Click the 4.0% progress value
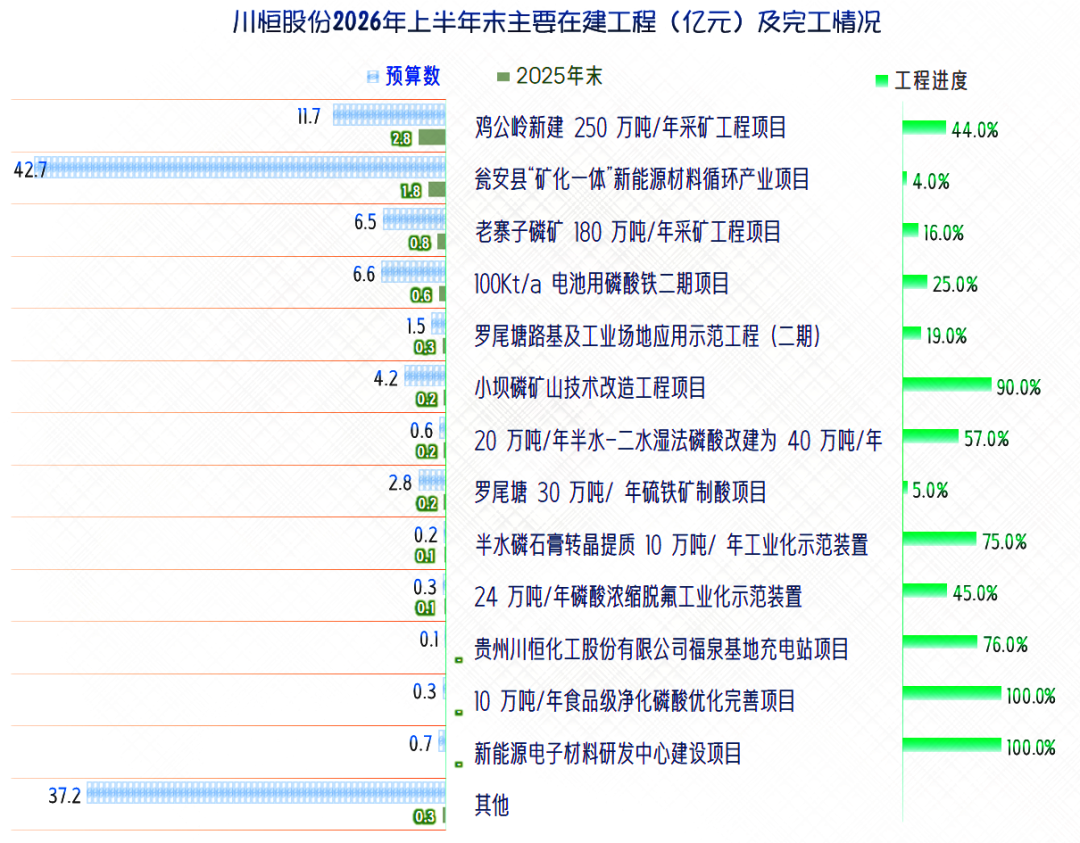 coord(931,182)
